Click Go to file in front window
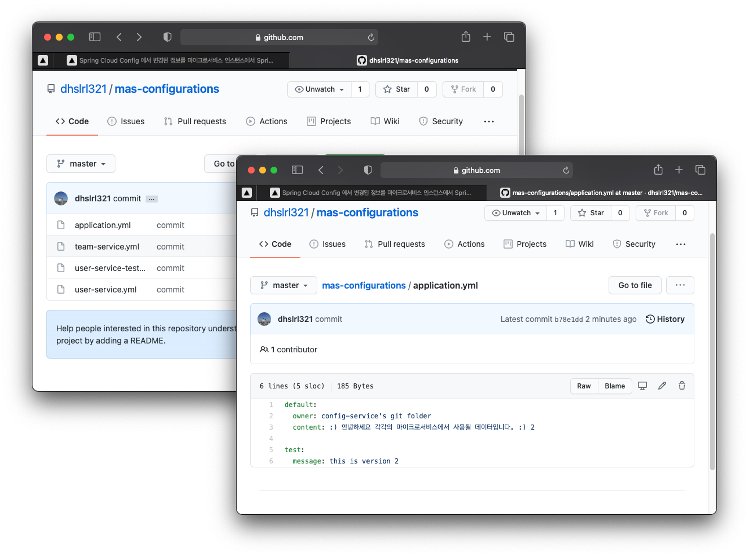This screenshot has height=556, width=748. click(635, 285)
